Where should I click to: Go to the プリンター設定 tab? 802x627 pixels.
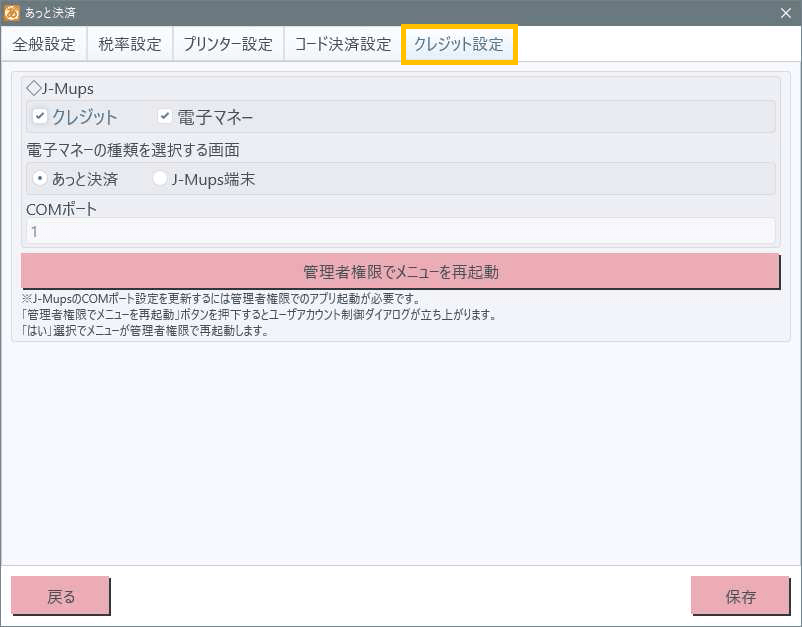tap(227, 45)
